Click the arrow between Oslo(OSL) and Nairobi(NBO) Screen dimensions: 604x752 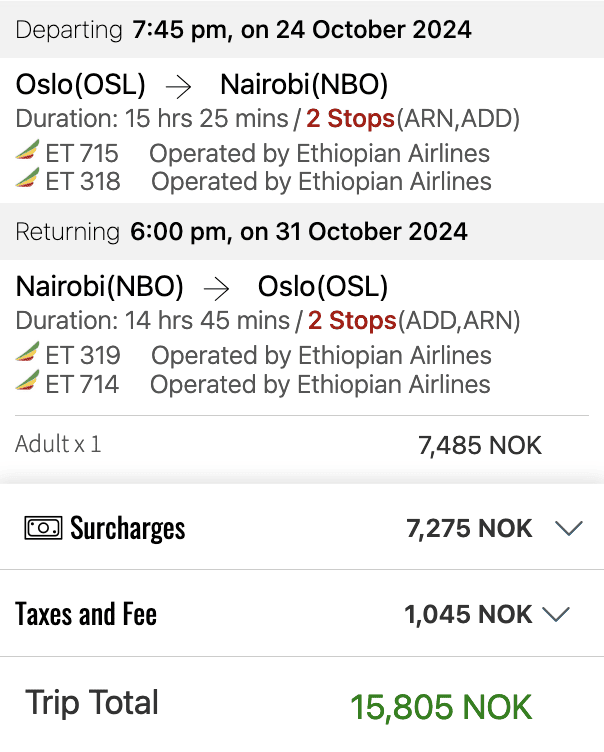click(178, 86)
